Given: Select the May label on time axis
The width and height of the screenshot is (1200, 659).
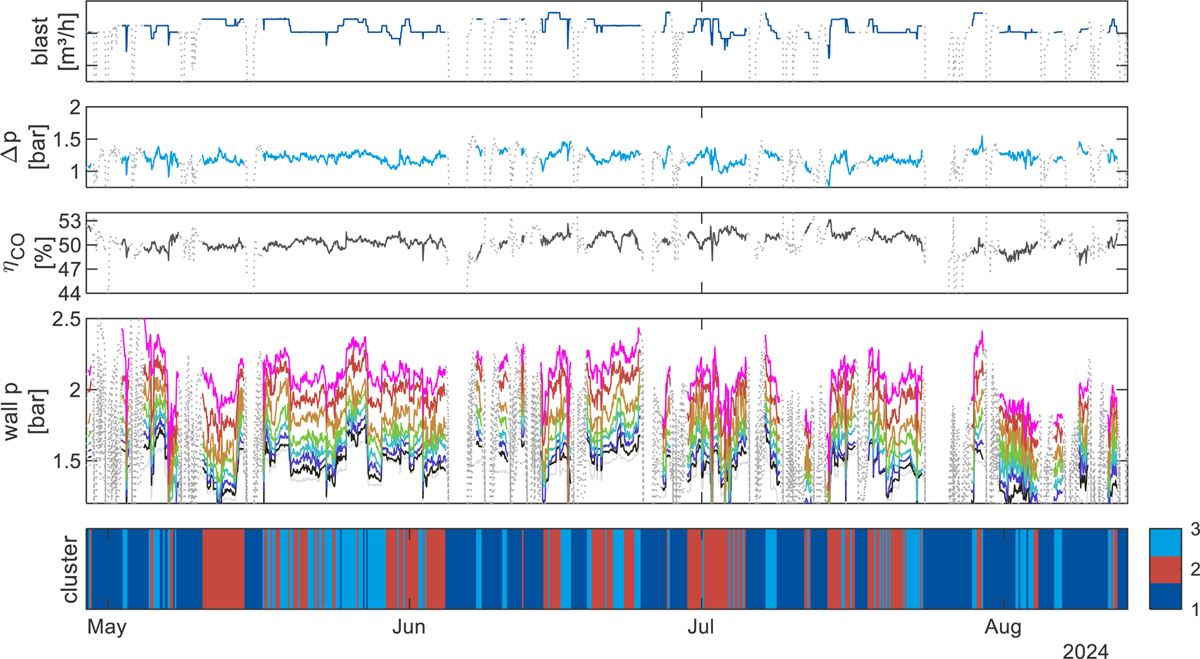Looking at the screenshot, I should click(103, 628).
